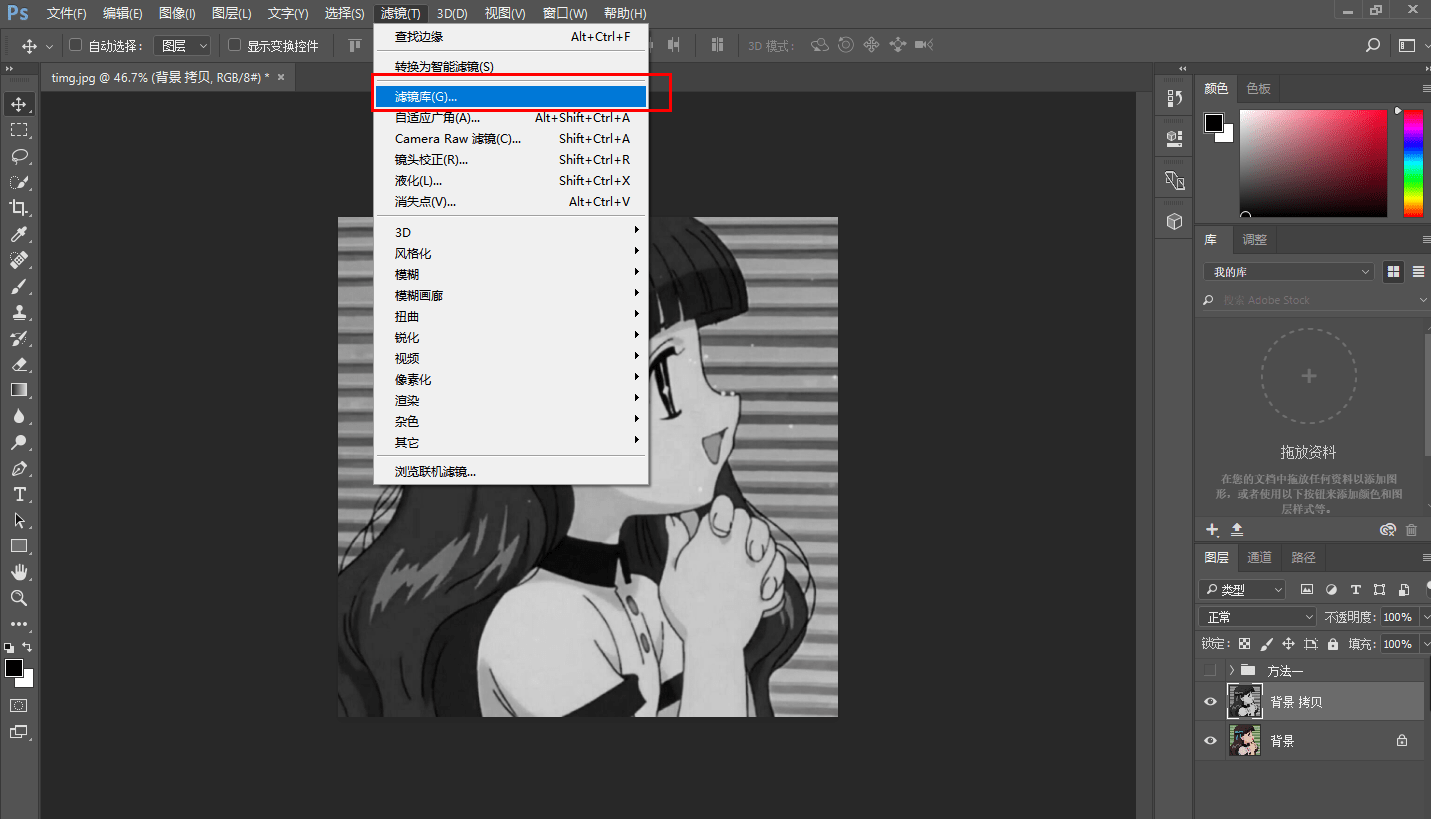Enable the 自动选择 checkbox
1431x819 pixels.
click(75, 45)
